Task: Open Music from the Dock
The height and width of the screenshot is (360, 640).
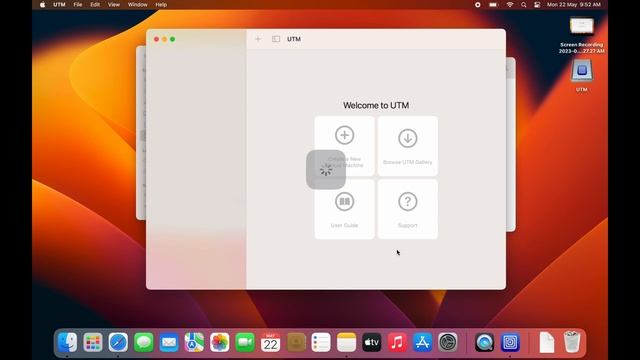Action: [397, 342]
